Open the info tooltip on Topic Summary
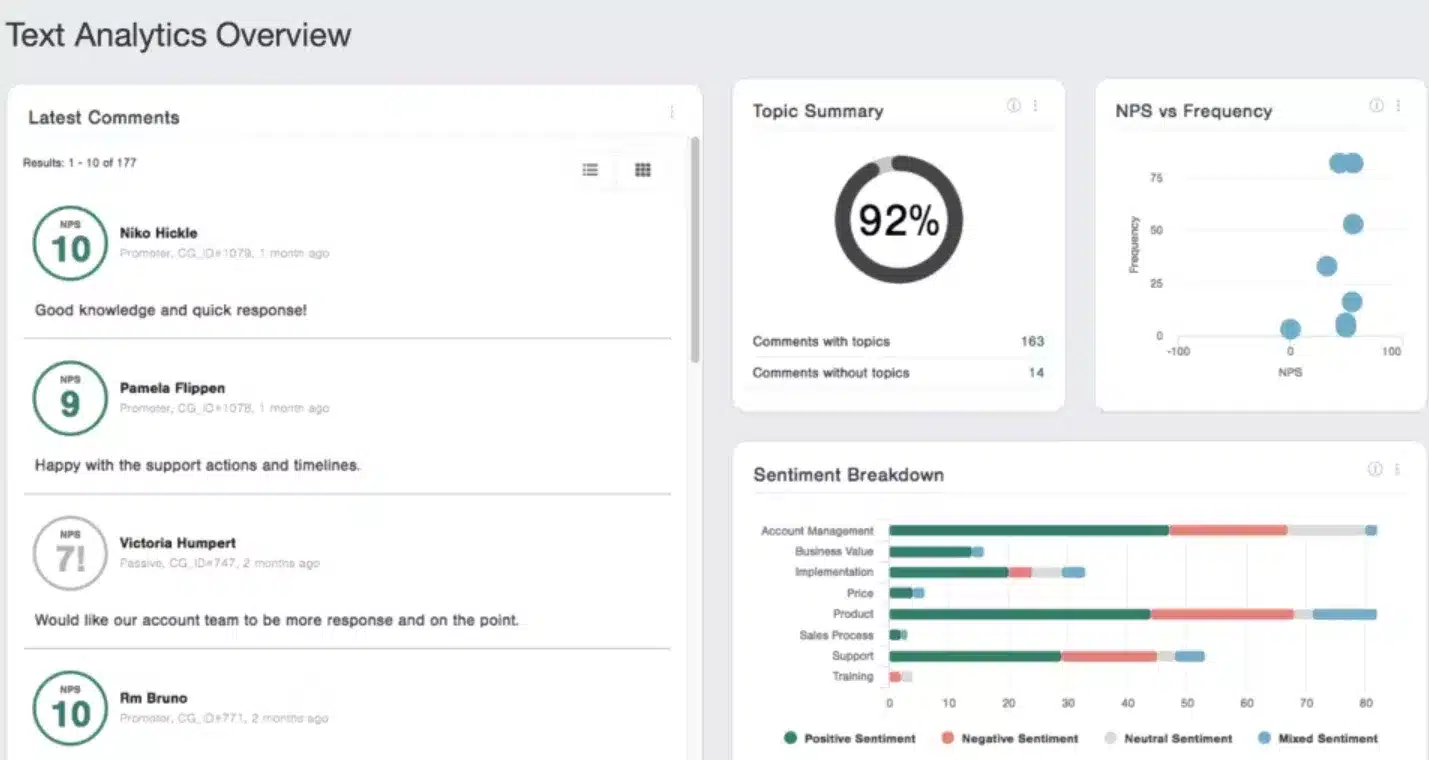1429x760 pixels. click(1013, 105)
